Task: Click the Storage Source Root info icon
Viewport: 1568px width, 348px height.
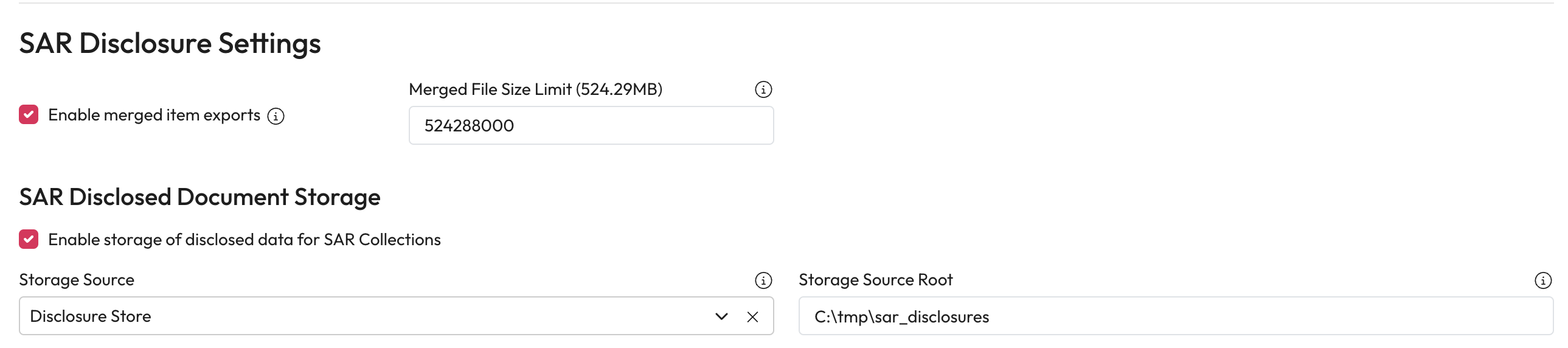Action: 1542,280
